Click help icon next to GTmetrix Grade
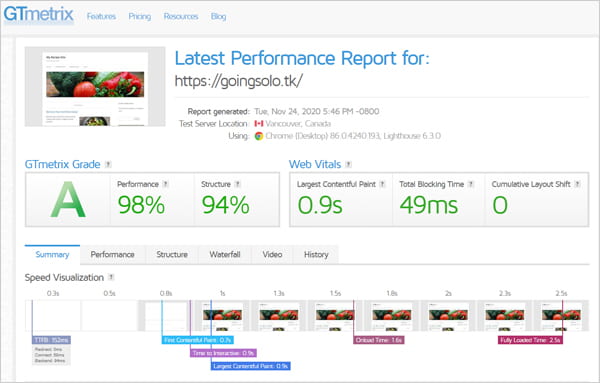 pos(108,164)
